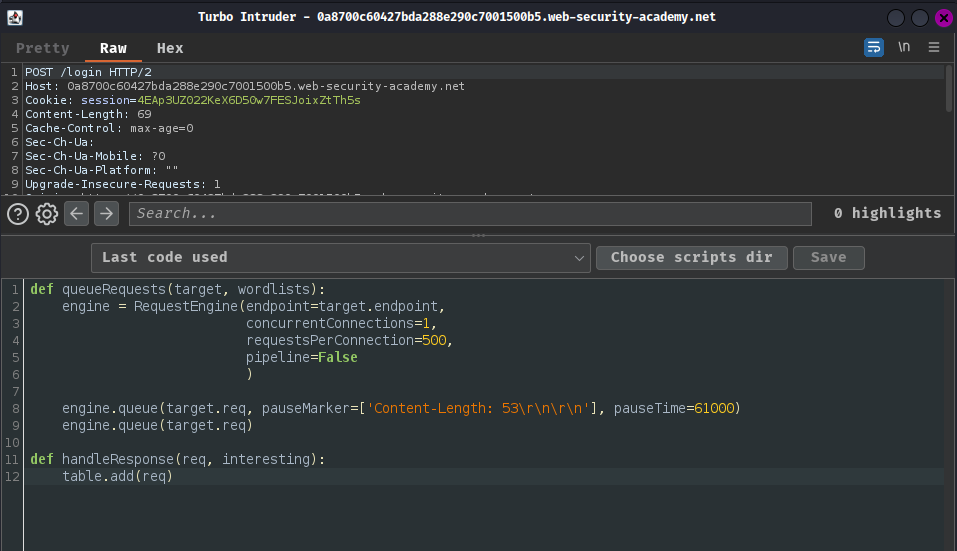Click the Search input field

click(470, 214)
